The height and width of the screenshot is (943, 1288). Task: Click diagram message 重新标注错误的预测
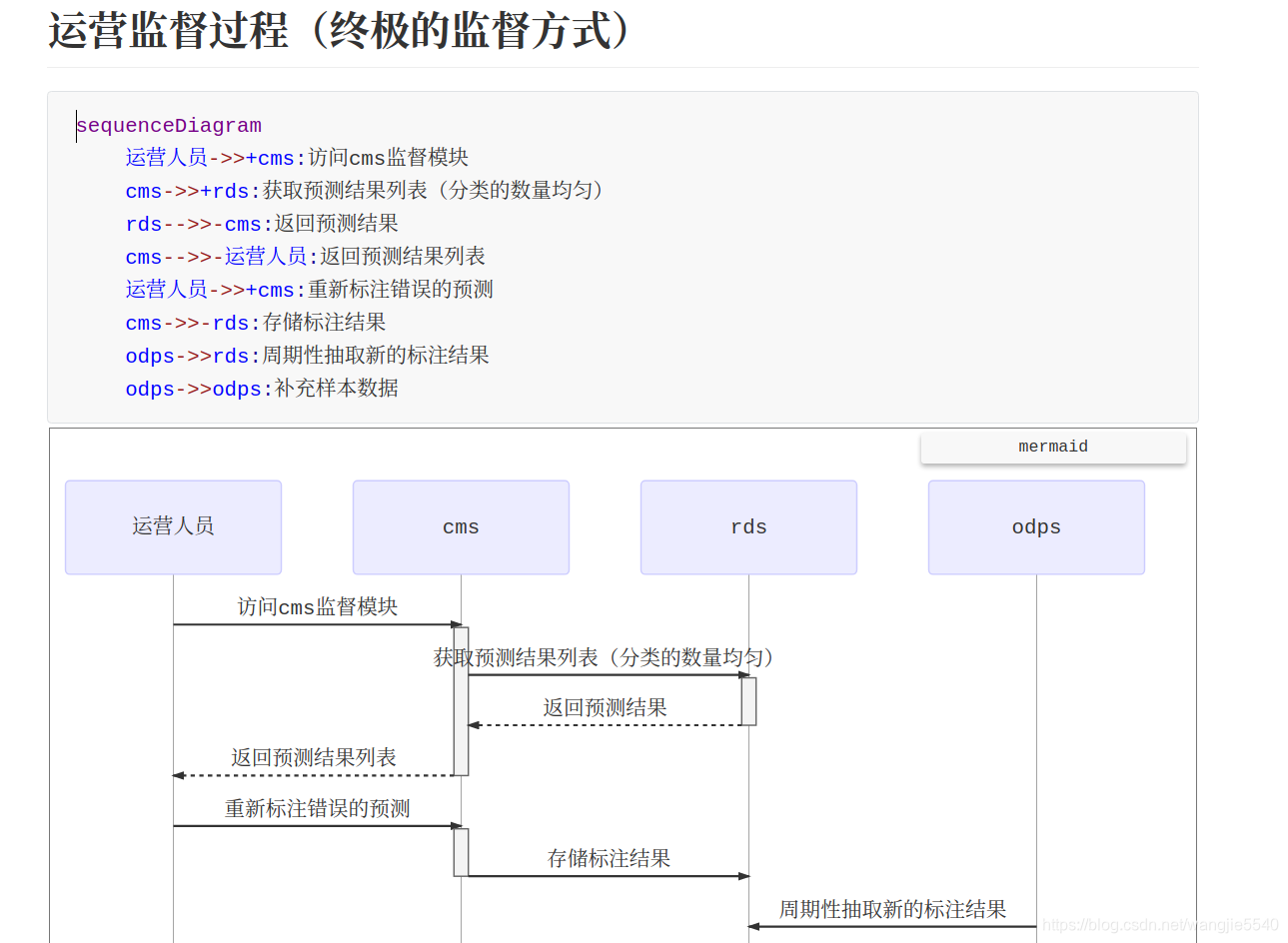pyautogui.click(x=317, y=809)
